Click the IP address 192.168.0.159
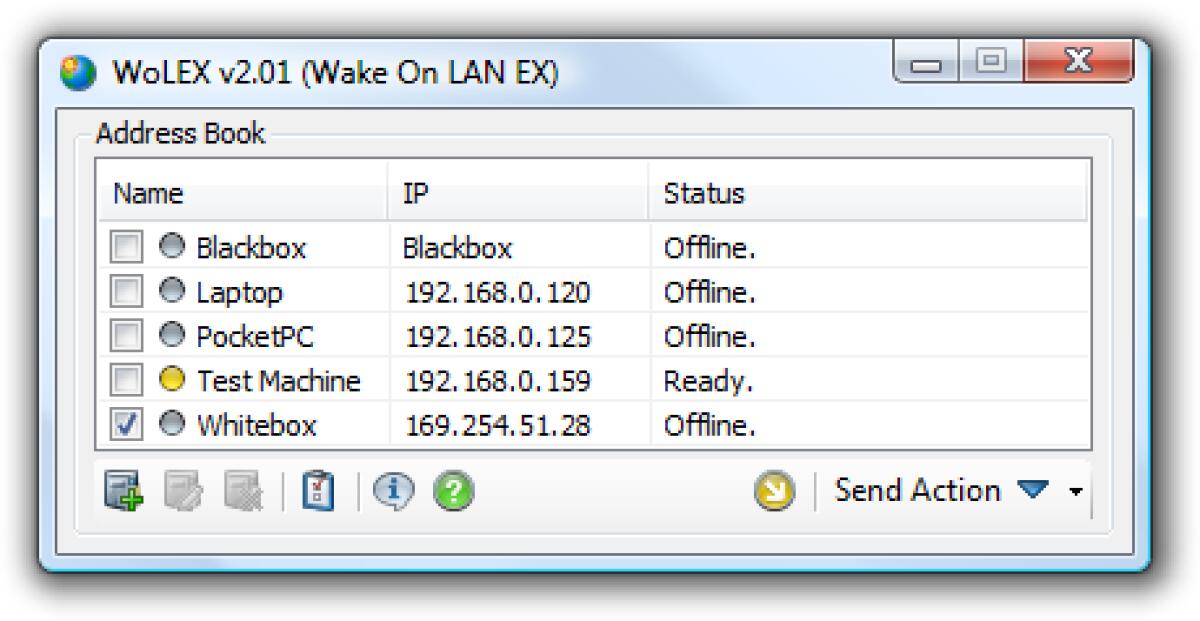Screen dimensions: 1200x621 click(498, 381)
